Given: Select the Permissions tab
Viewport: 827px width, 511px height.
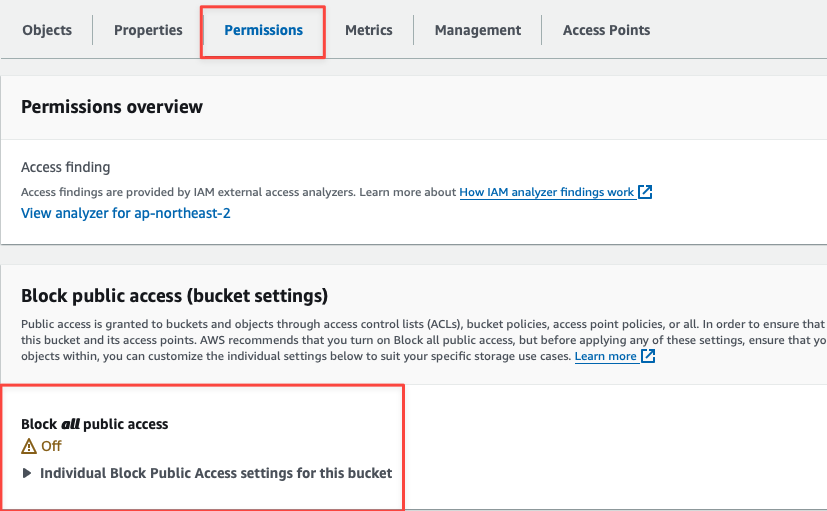Looking at the screenshot, I should pos(263,30).
